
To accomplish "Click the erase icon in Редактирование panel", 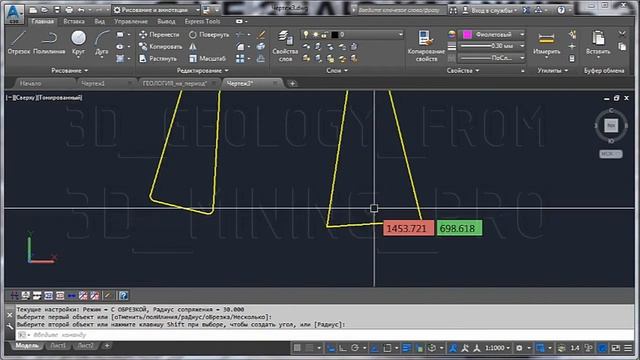I will (x=261, y=35).
